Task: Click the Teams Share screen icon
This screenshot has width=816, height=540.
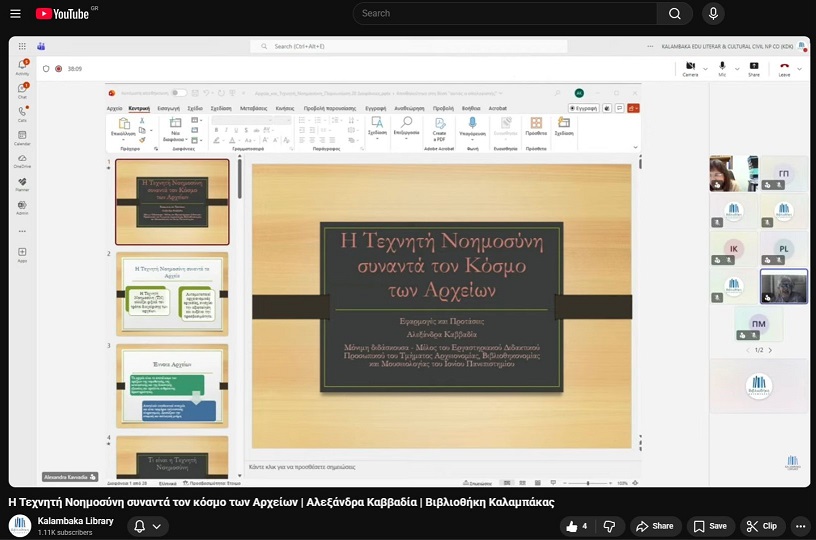Action: 753,66
